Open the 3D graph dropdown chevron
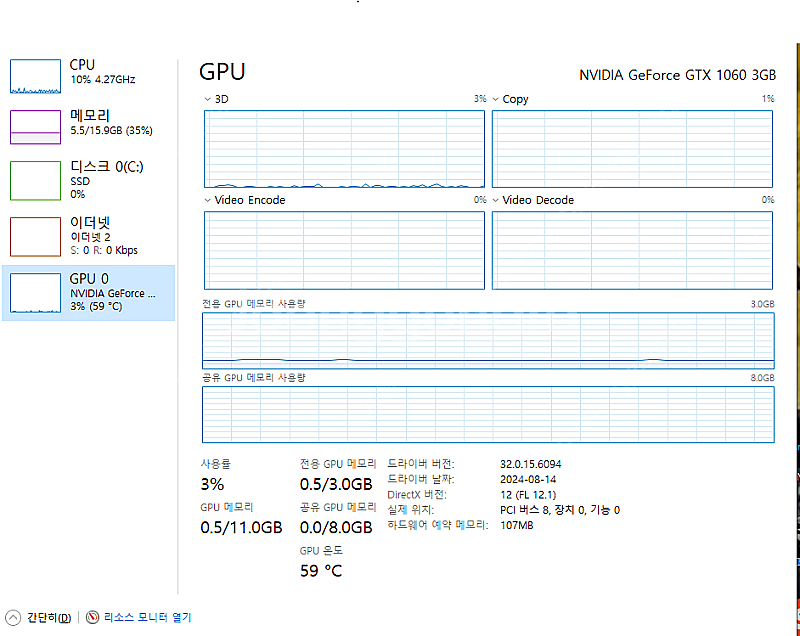 click(207, 99)
